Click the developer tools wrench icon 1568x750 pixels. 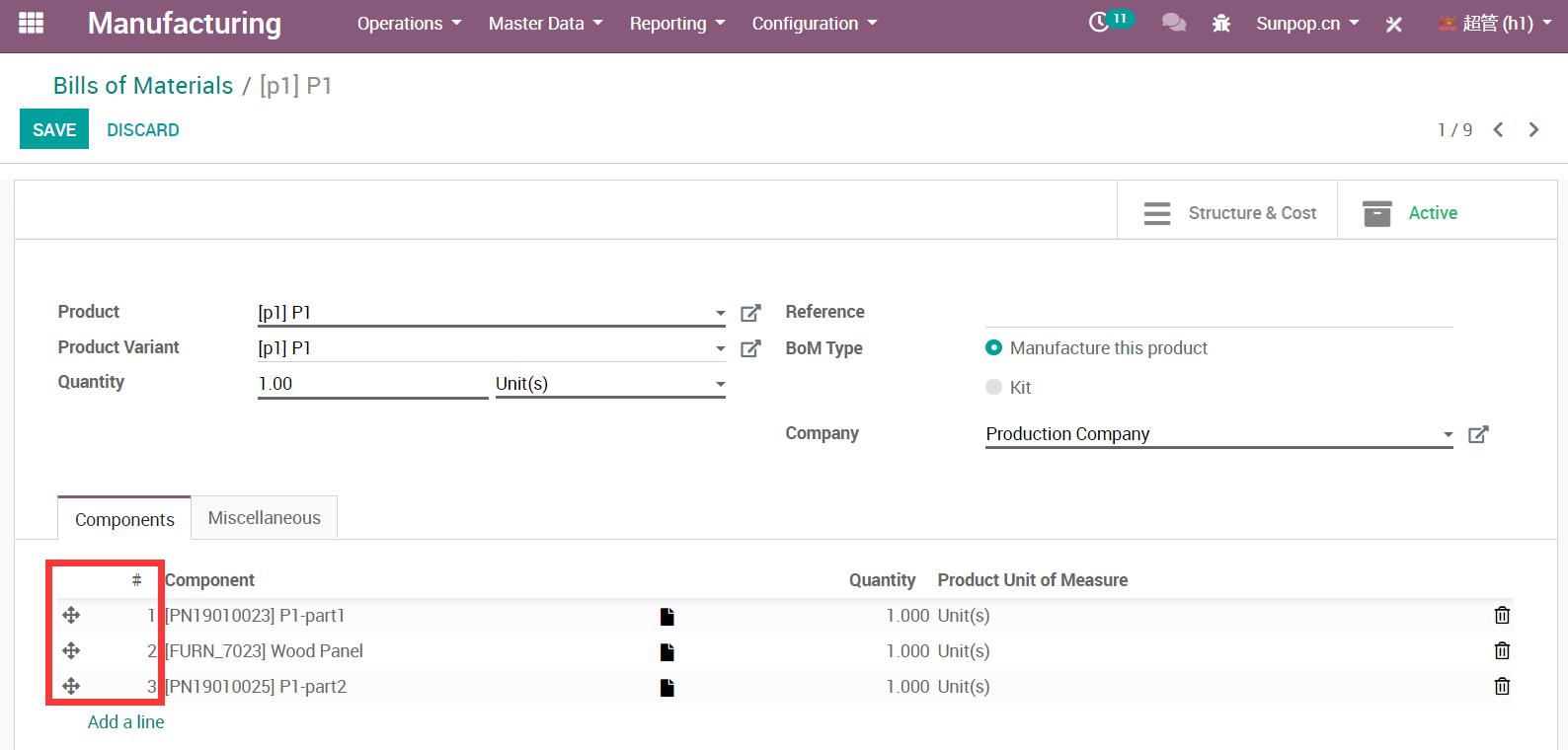1393,24
